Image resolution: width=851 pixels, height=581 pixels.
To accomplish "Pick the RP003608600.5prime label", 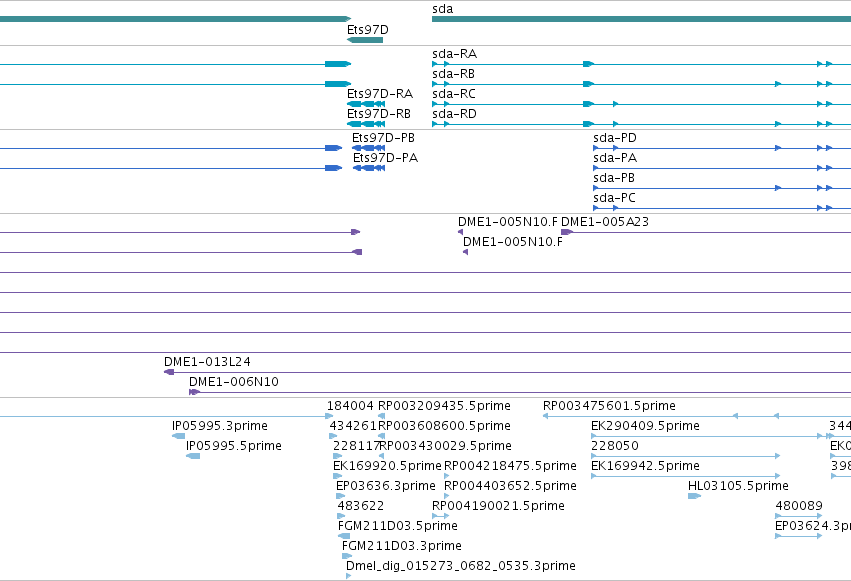I will tap(444, 426).
